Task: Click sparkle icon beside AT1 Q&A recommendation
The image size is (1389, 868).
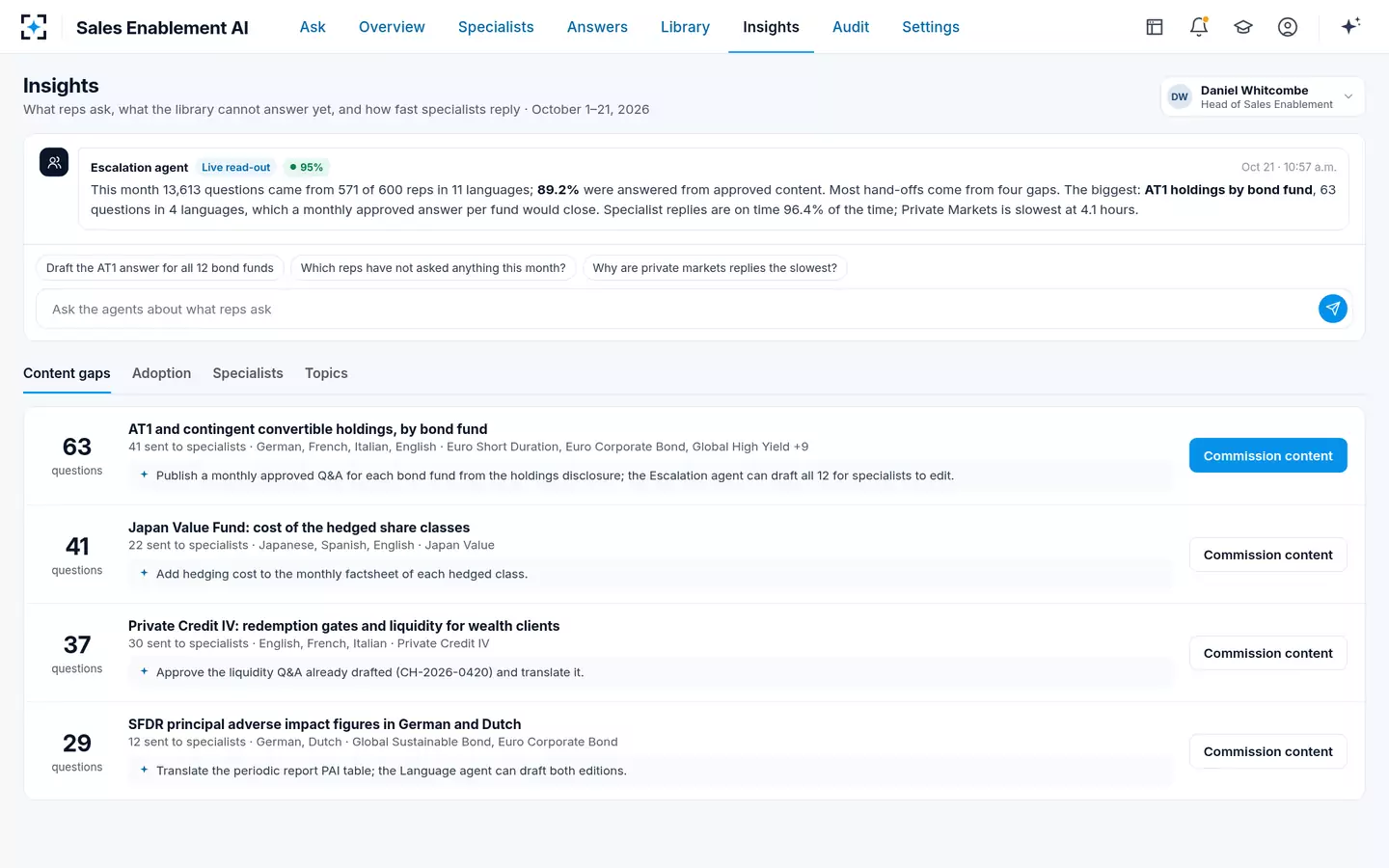Action: point(144,475)
